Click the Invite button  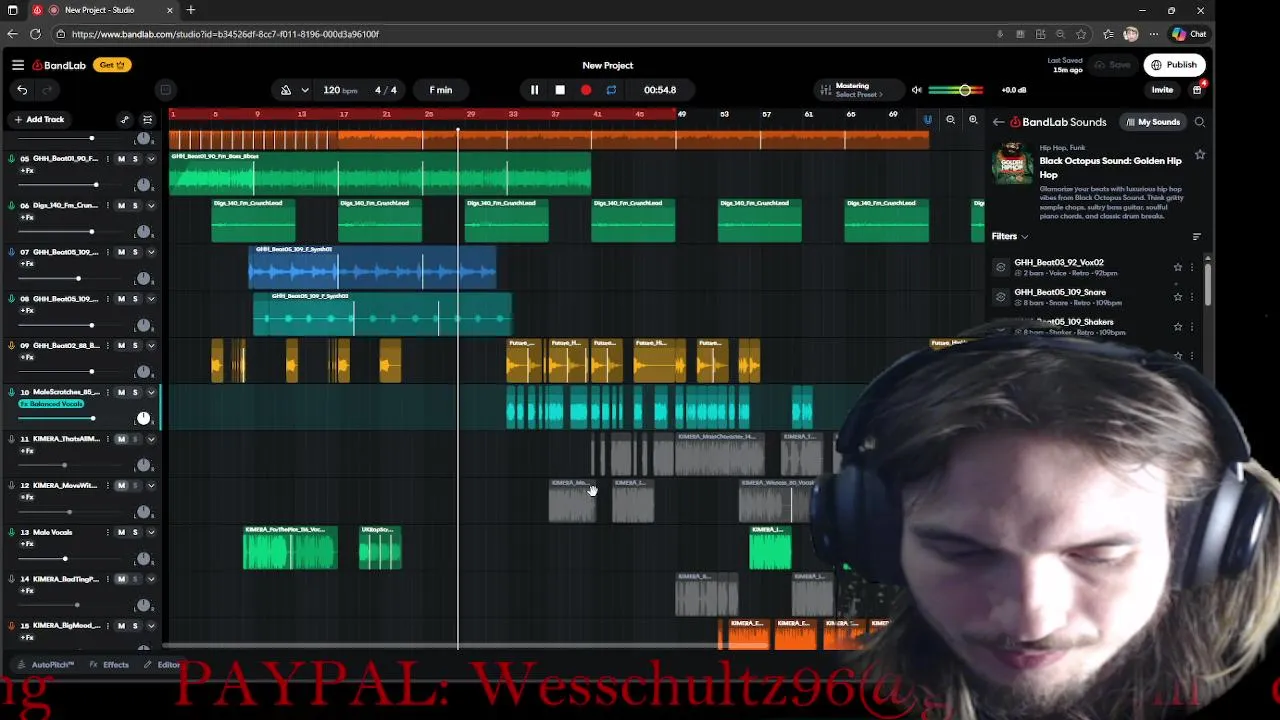[x=1162, y=90]
